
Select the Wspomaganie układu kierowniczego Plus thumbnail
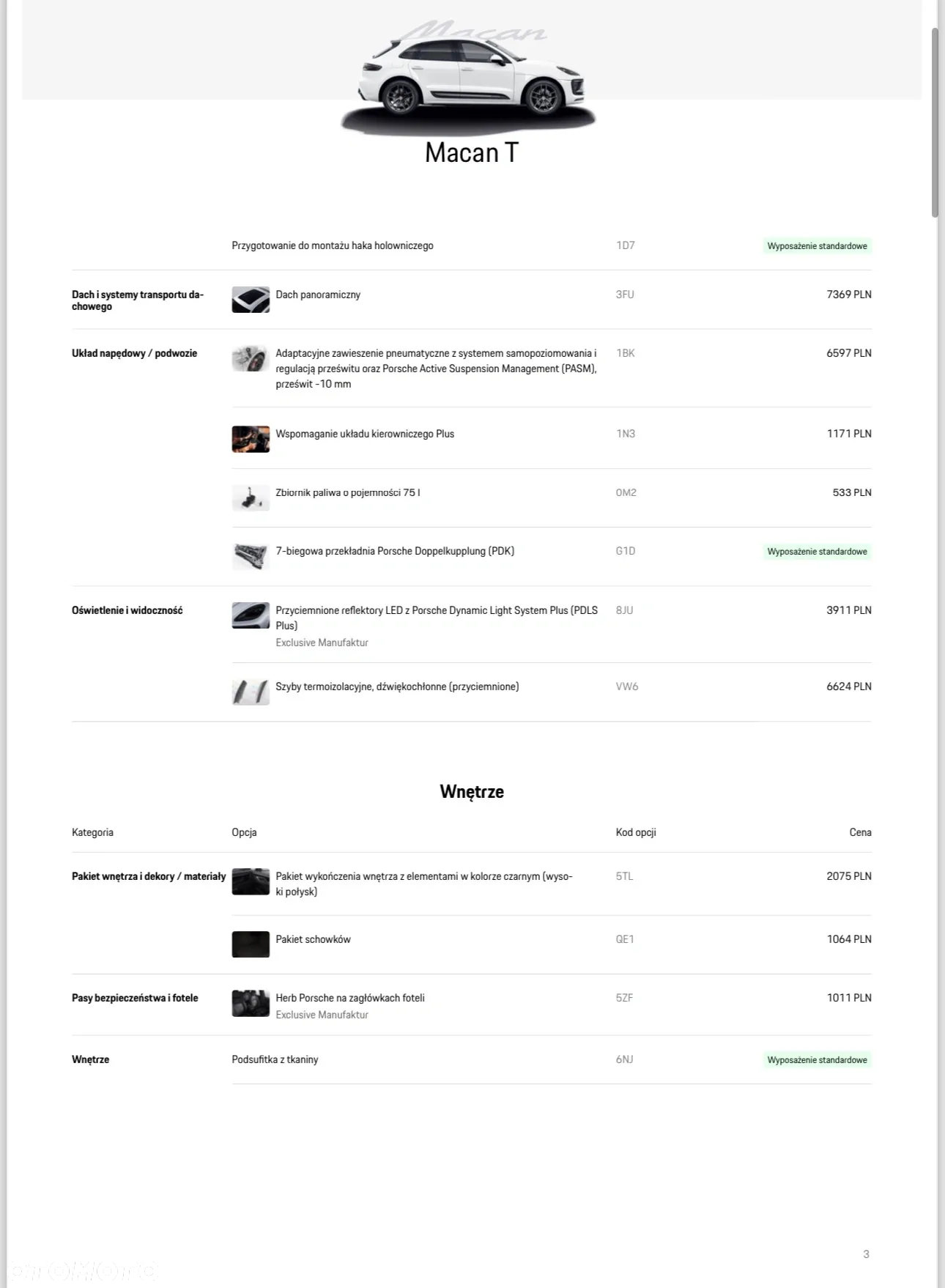click(251, 439)
